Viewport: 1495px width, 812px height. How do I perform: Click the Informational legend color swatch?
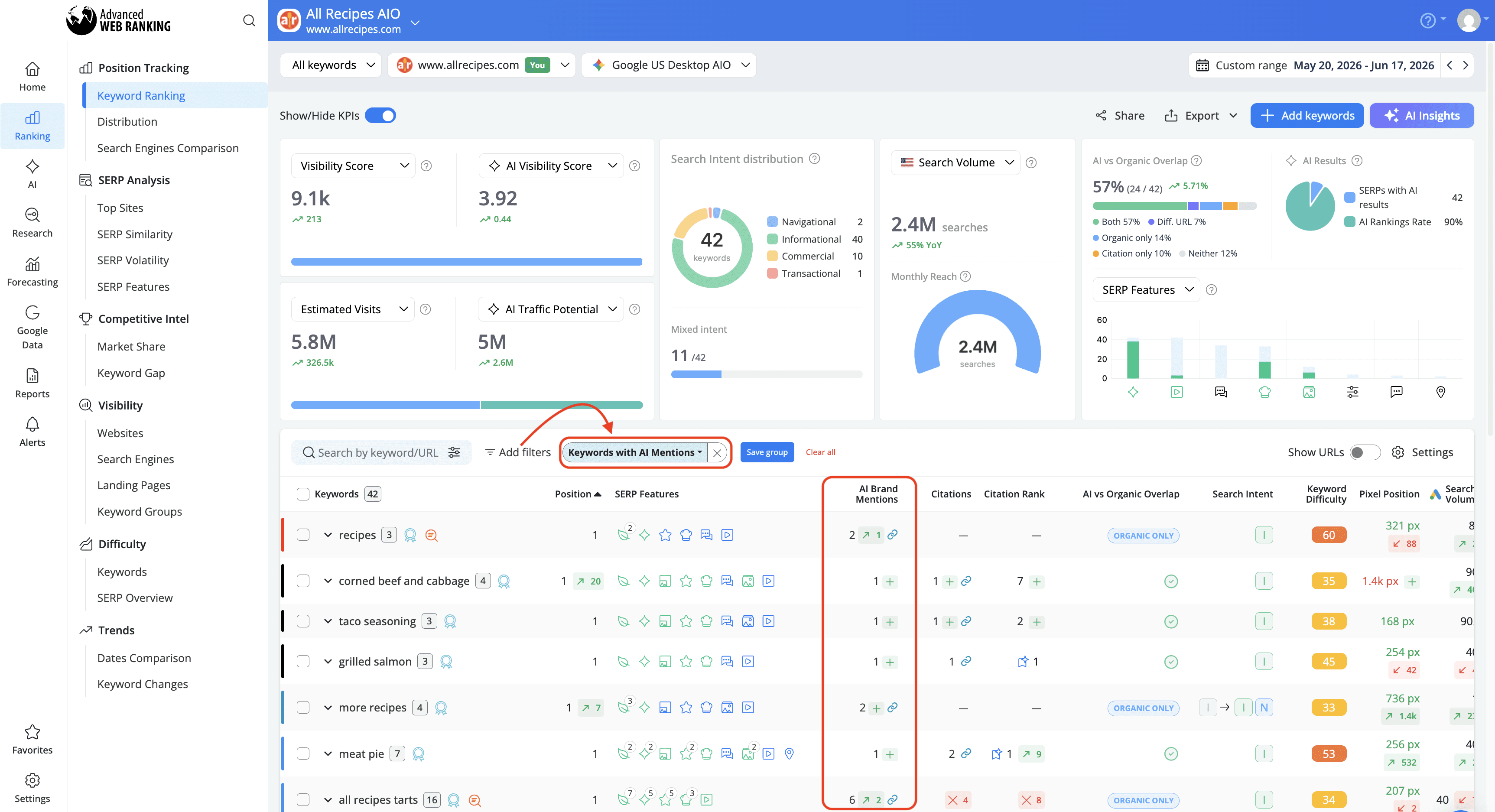[x=772, y=239]
